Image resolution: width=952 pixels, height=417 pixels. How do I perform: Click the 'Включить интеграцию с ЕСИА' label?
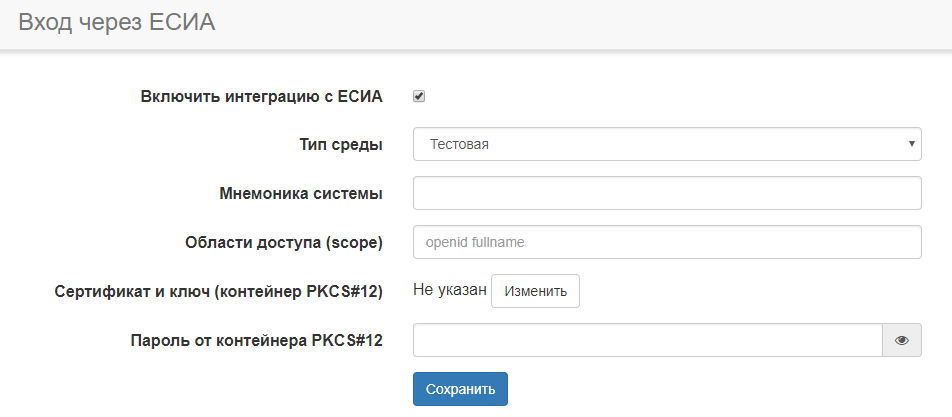pos(262,97)
